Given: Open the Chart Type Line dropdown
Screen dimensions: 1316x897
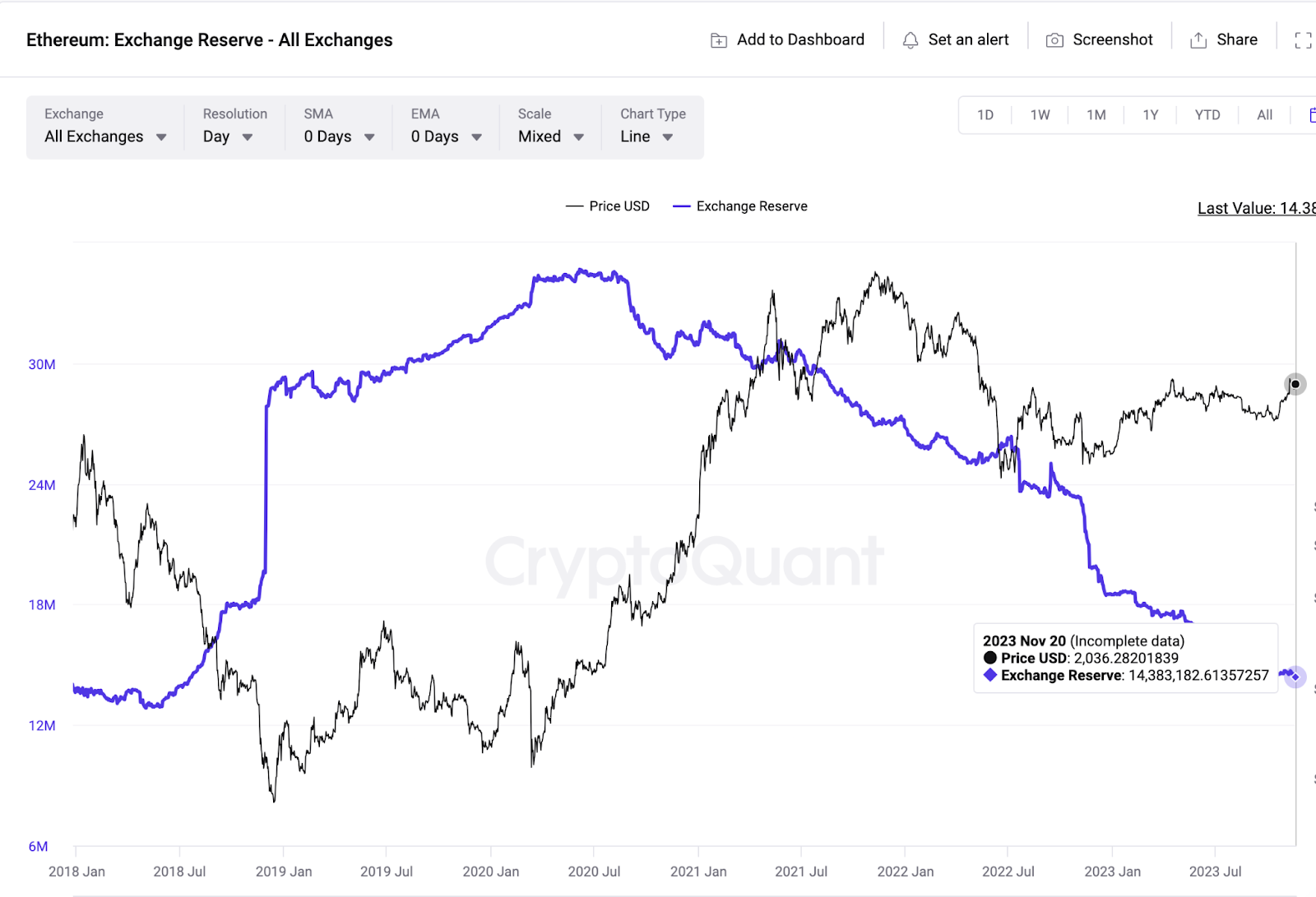Looking at the screenshot, I should (x=646, y=136).
